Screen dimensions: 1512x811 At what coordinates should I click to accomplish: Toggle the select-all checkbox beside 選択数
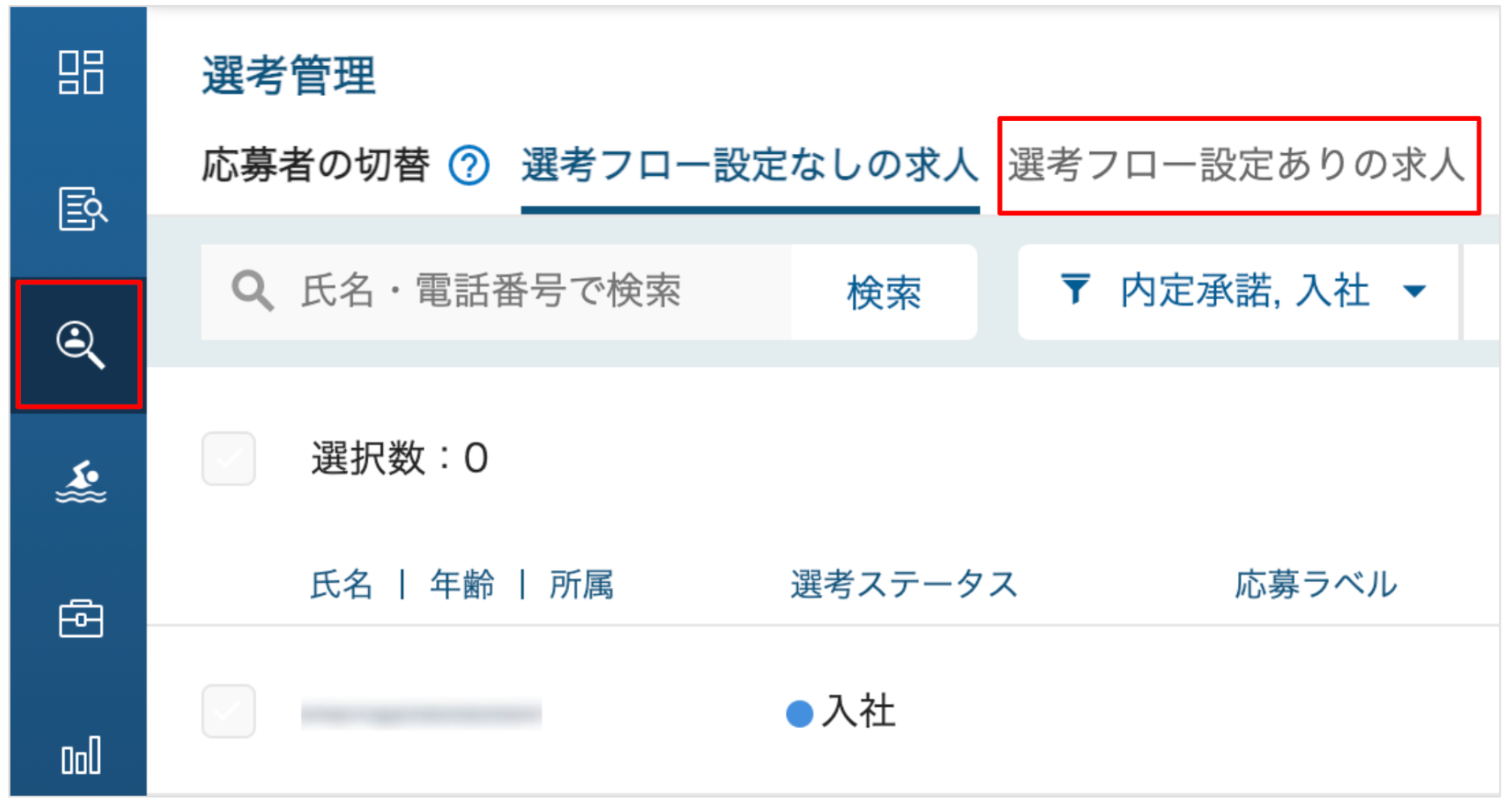pyautogui.click(x=229, y=459)
